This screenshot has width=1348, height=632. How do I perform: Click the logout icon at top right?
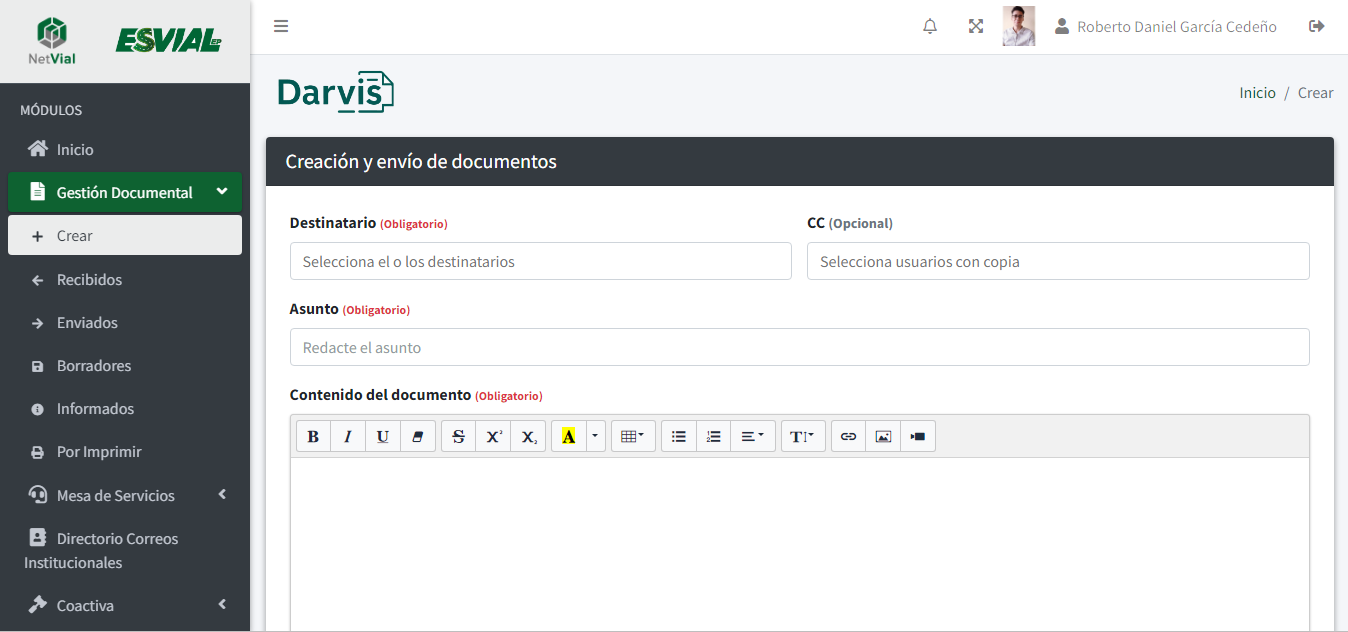1317,27
